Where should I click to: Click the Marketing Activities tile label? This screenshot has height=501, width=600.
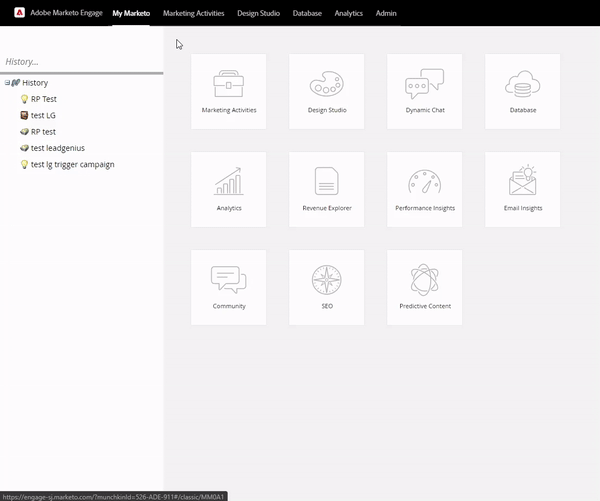pyautogui.click(x=229, y=110)
